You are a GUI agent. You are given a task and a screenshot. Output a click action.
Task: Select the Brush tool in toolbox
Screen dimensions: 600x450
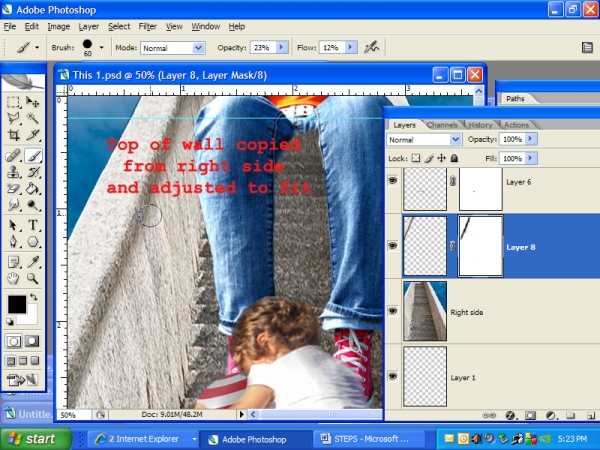[x=33, y=156]
